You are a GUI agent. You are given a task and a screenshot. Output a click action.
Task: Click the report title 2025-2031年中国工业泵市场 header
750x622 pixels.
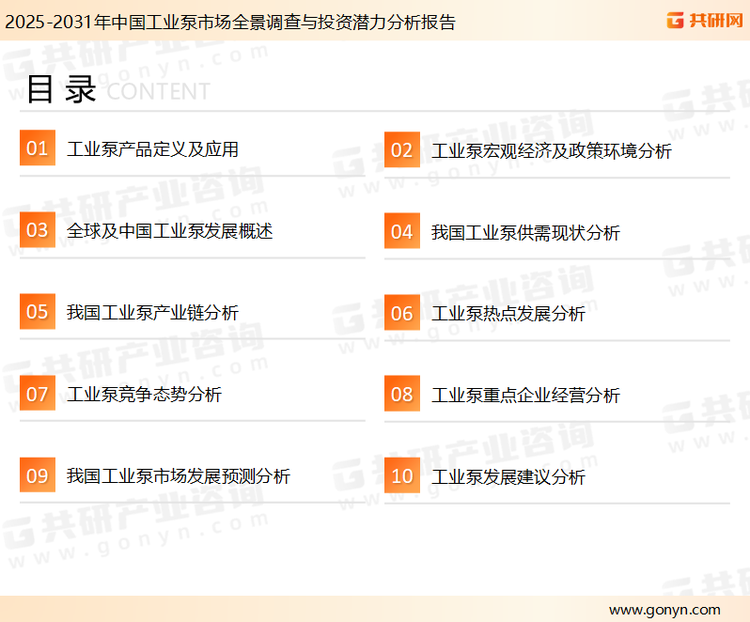(230, 22)
